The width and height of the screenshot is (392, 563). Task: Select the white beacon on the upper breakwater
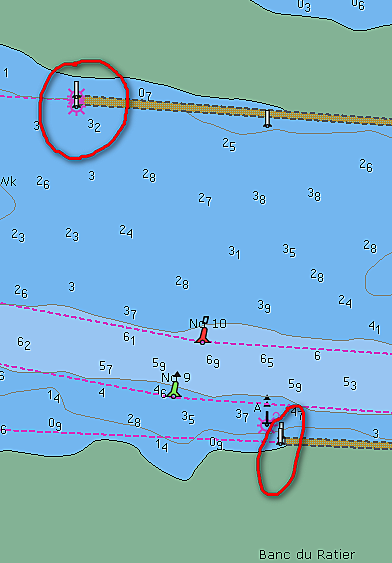pos(267,118)
